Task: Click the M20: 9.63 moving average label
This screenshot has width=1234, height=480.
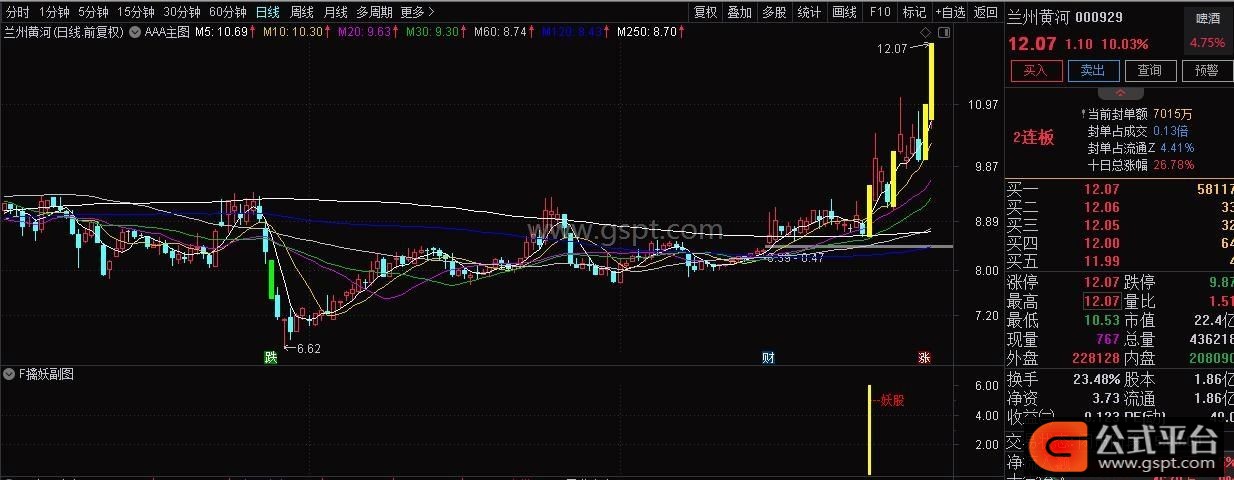Action: (x=369, y=32)
